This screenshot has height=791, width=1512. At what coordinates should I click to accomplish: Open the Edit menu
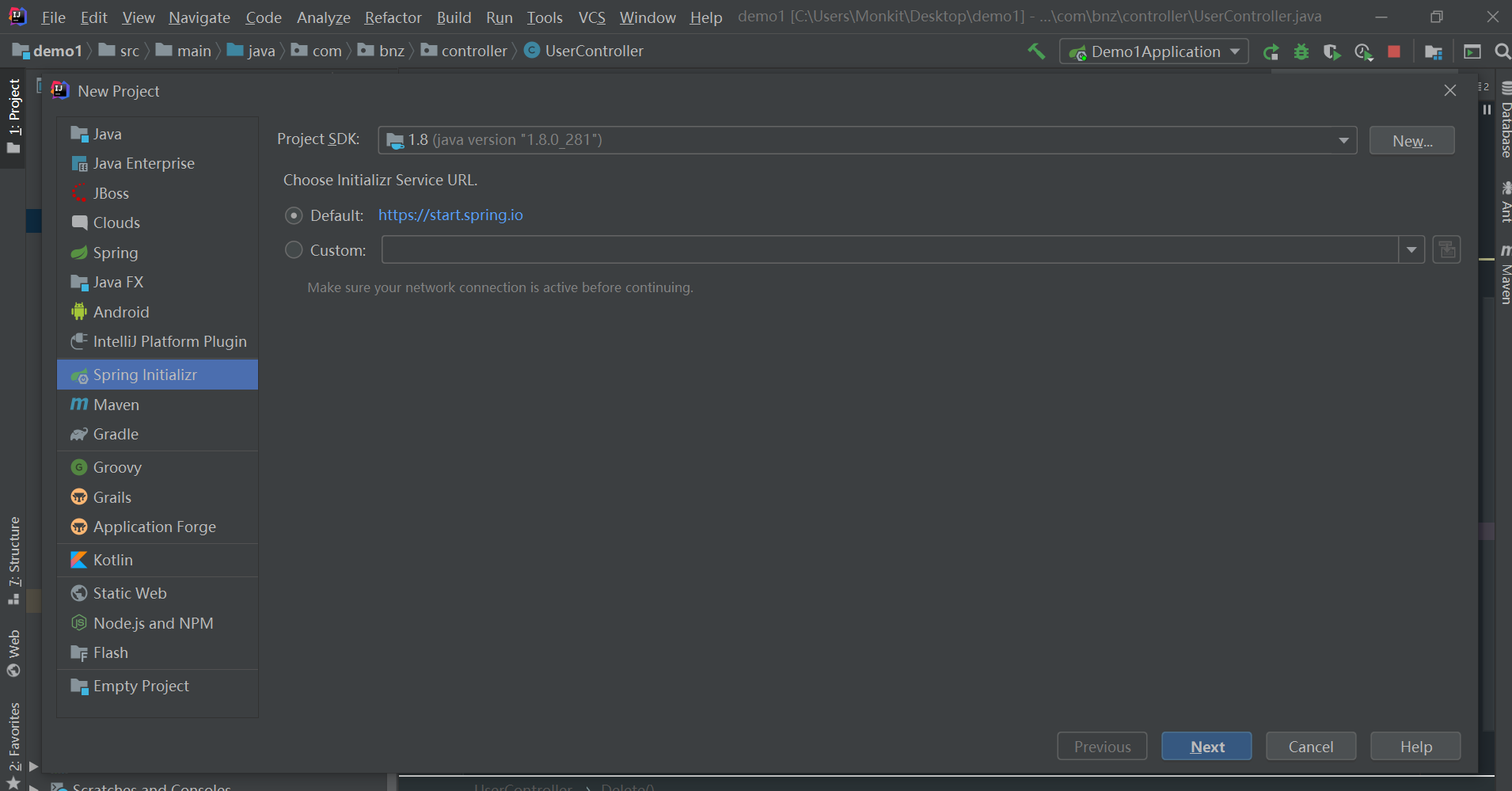coord(93,17)
